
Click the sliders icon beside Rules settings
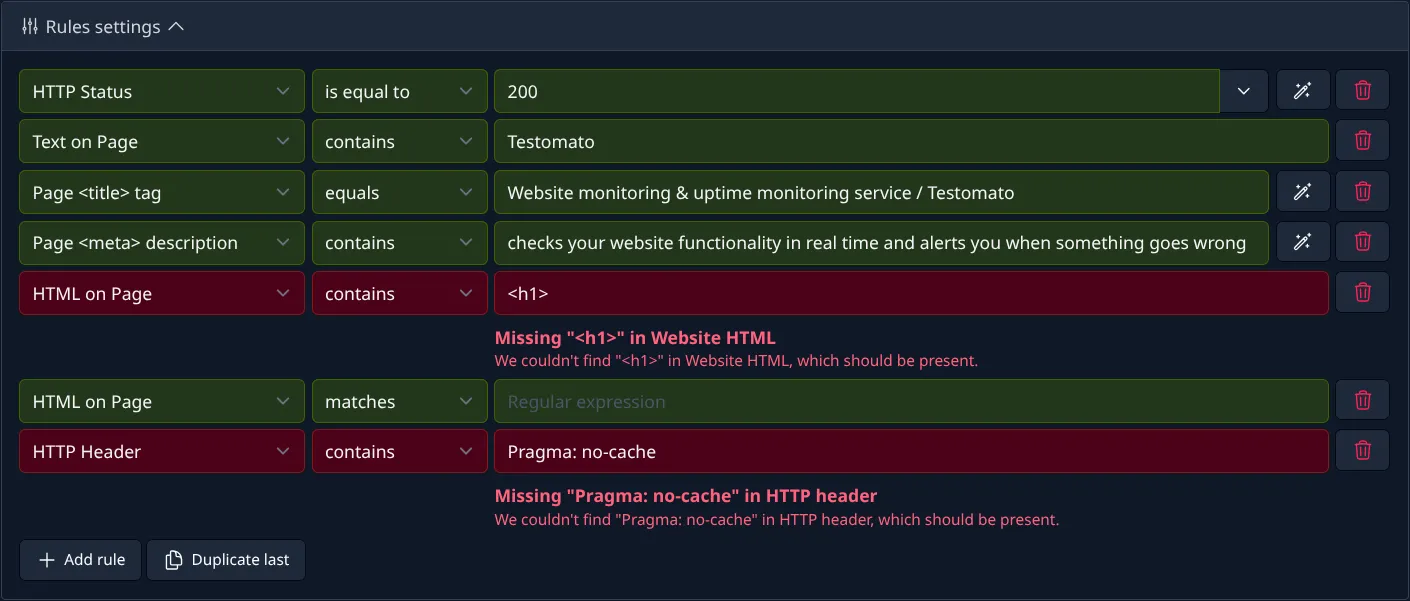[30, 27]
